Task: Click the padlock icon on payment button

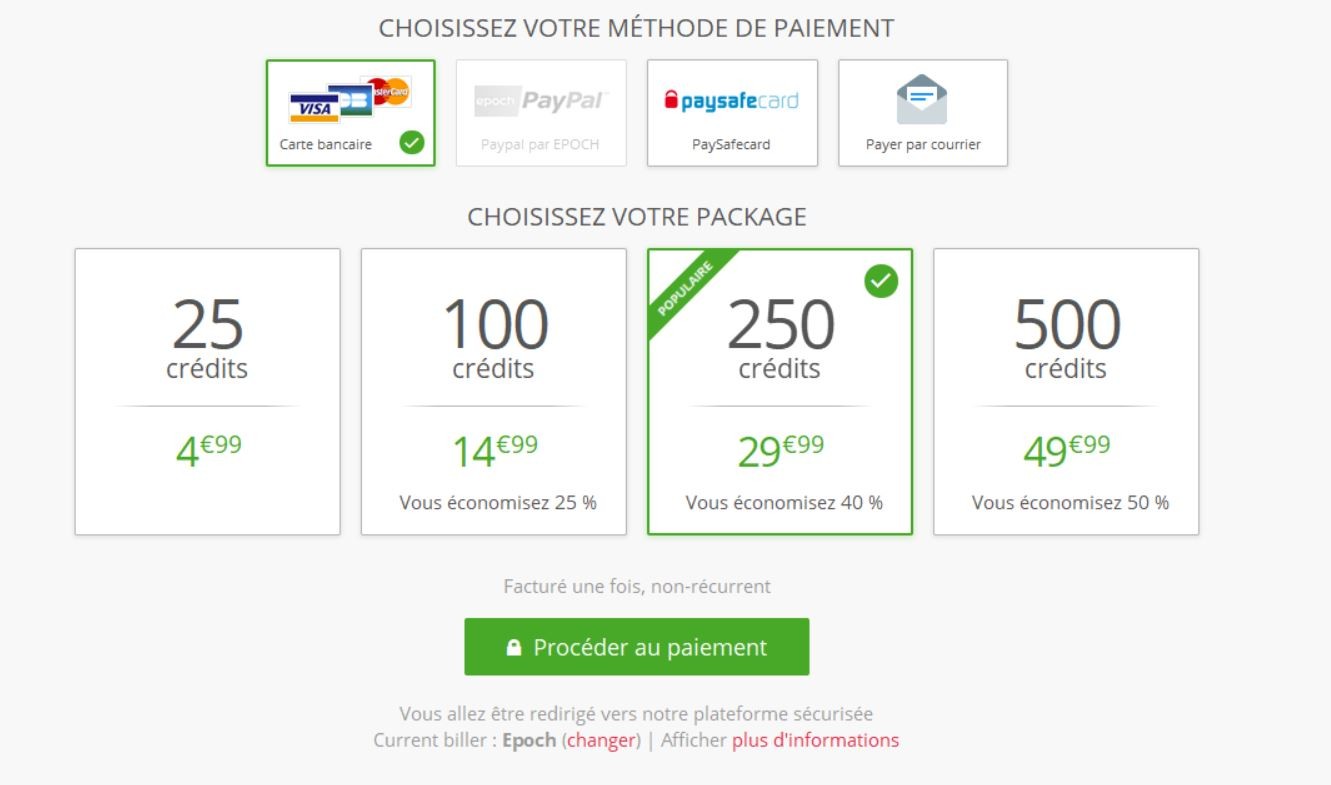Action: tap(513, 648)
